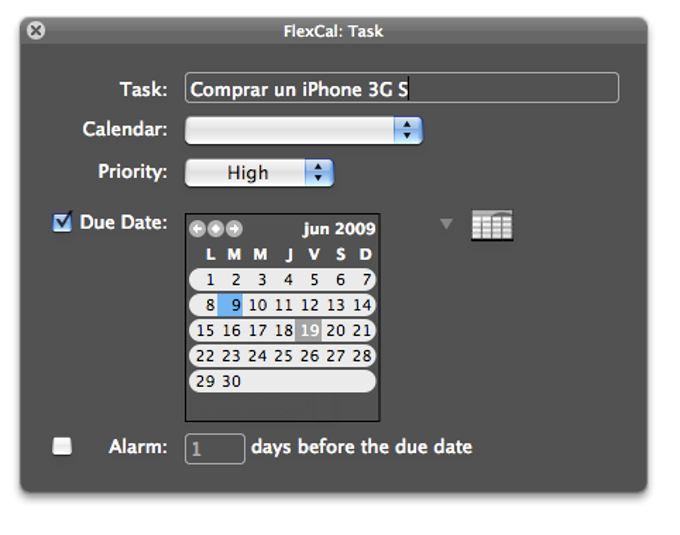Jump to today using the diamond button
Viewport: 680px width, 535px height.
tap(215, 229)
